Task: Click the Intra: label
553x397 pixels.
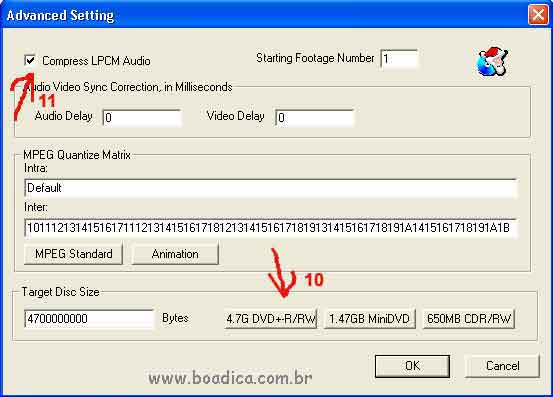Action: pos(36,168)
